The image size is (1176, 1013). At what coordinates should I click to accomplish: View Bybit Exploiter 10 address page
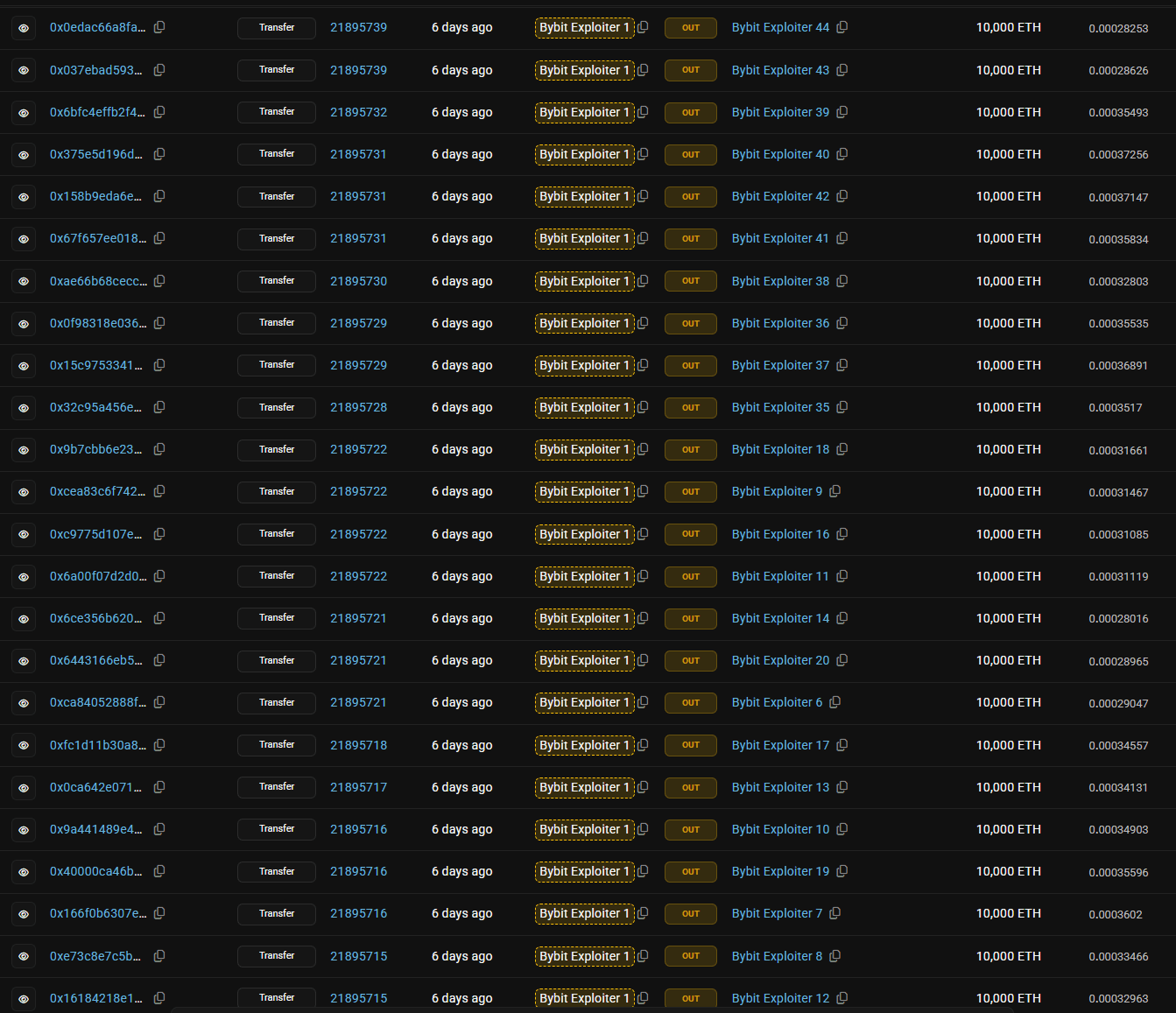coord(780,829)
